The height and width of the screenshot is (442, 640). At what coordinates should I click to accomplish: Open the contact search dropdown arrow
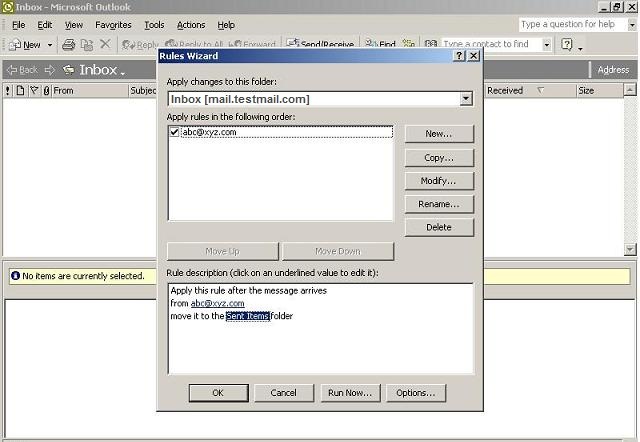[547, 44]
